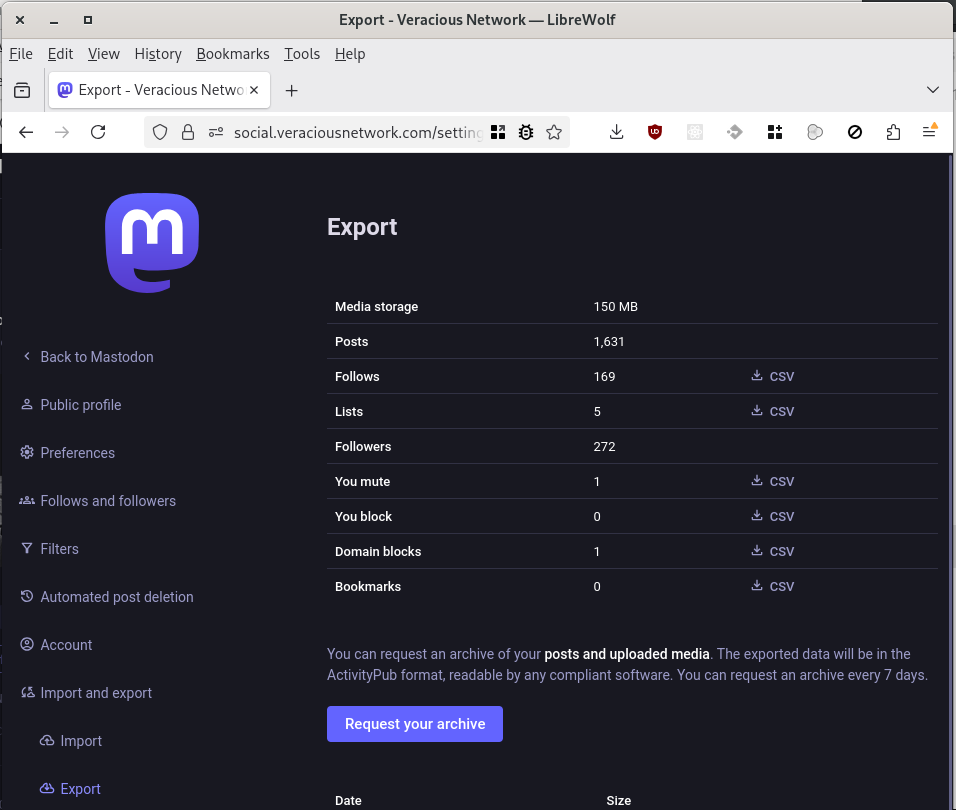Open Automated post deletion settings
956x810 pixels.
coord(116,597)
